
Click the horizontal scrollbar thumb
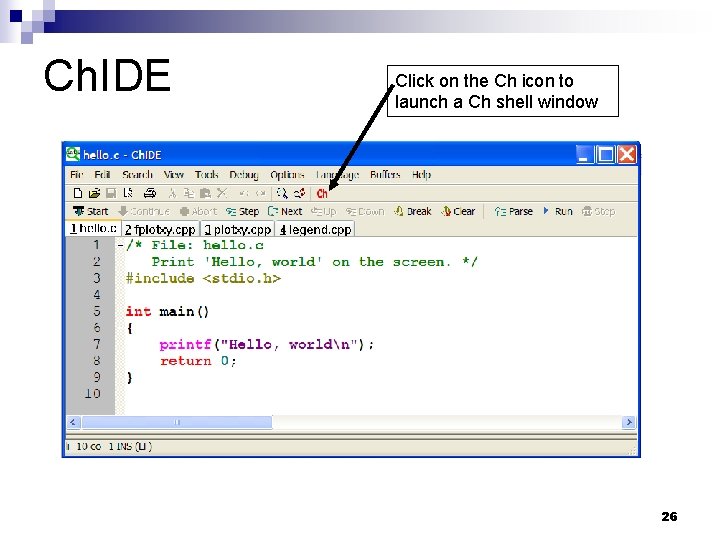pyautogui.click(x=177, y=422)
